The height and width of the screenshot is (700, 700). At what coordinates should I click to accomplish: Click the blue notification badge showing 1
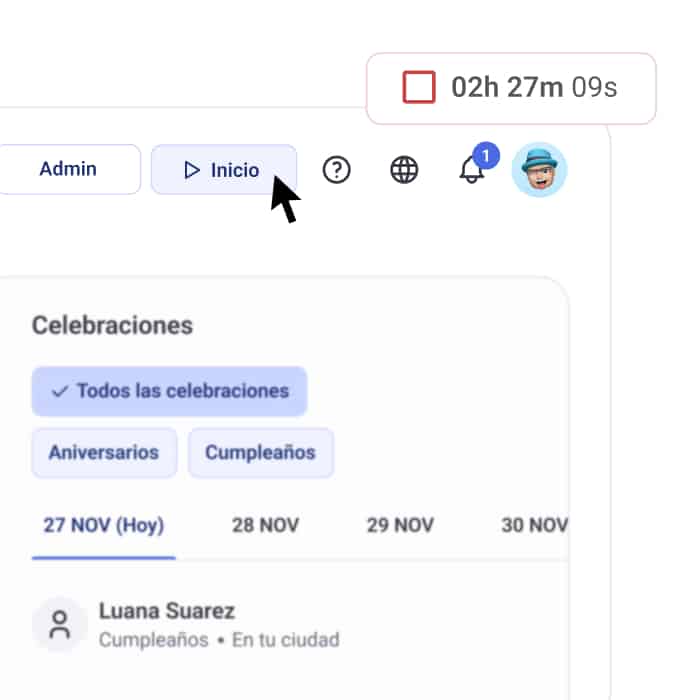coord(486,156)
